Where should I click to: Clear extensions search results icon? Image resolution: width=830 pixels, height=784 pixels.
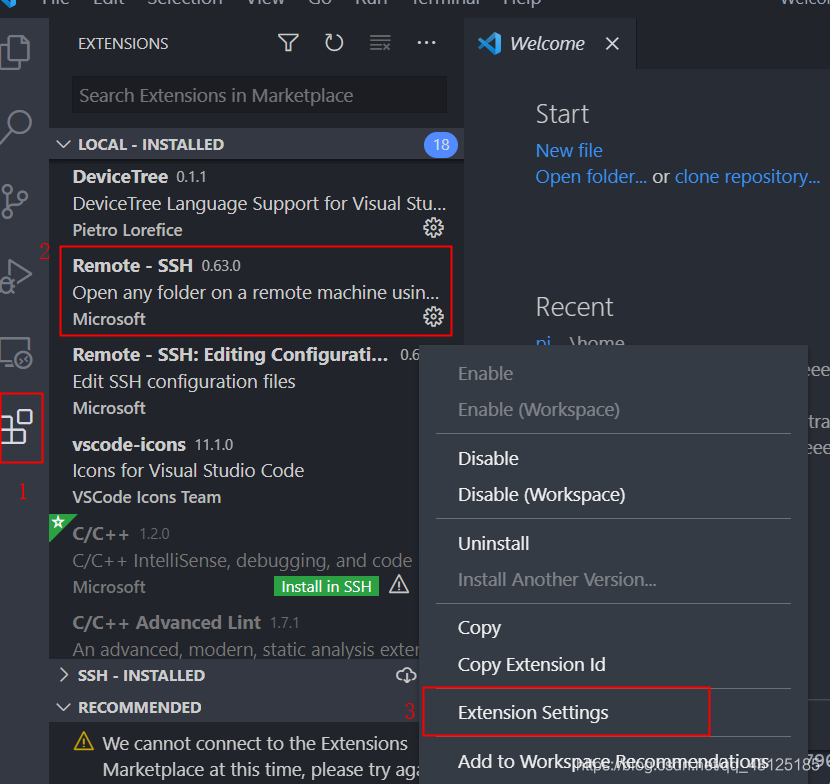380,43
